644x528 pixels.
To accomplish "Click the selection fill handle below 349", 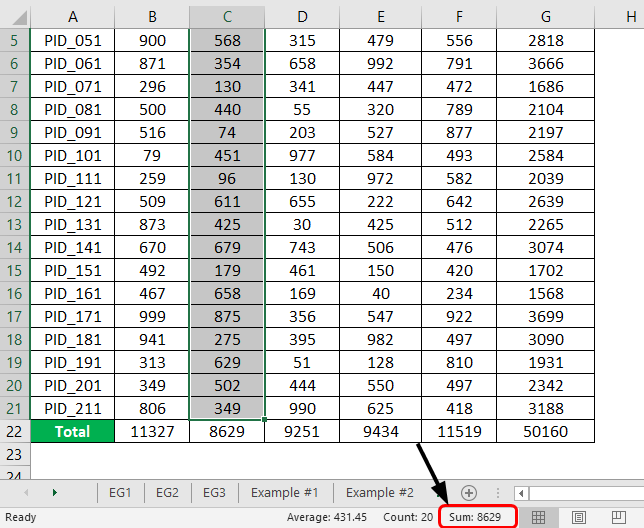I will (264, 420).
